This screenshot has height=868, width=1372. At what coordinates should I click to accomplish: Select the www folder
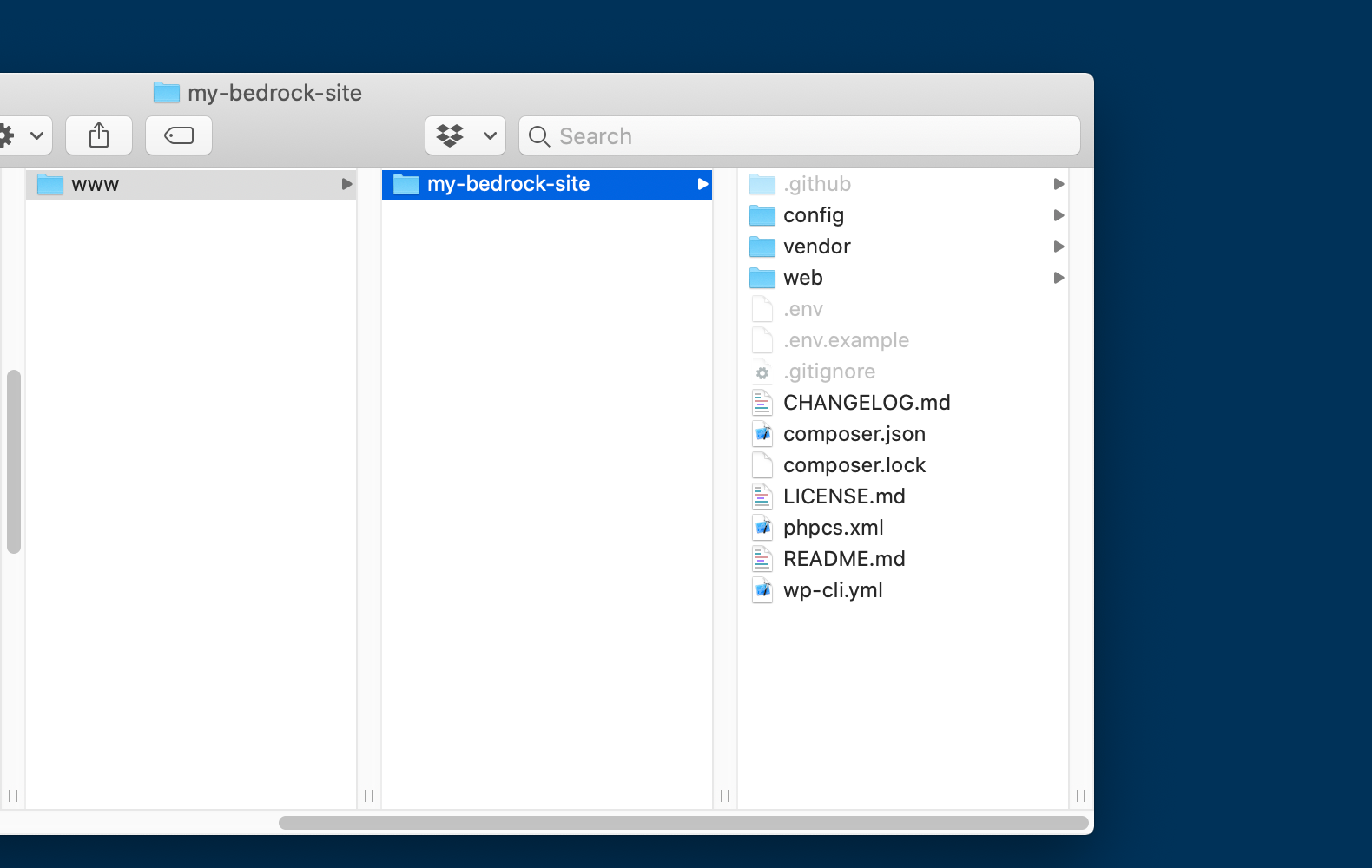[x=96, y=184]
